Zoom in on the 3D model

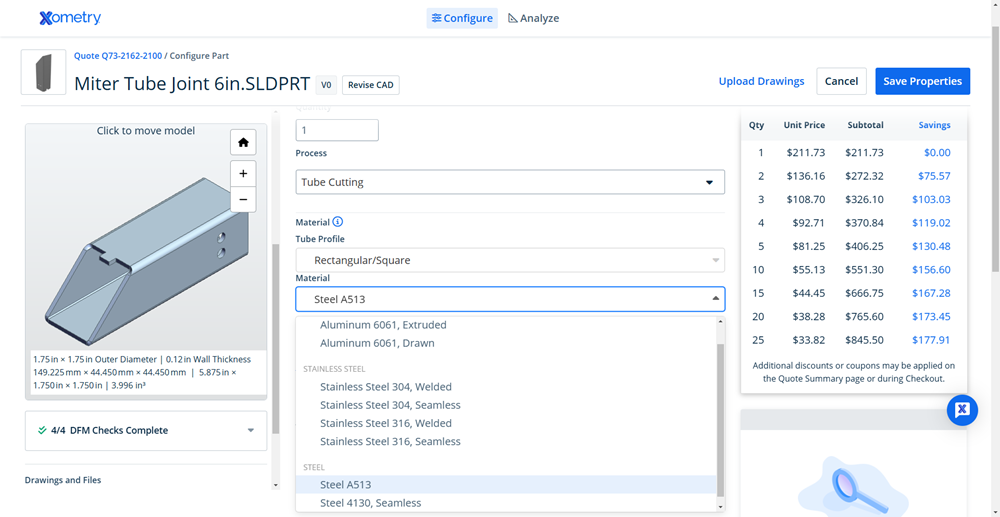coord(243,173)
